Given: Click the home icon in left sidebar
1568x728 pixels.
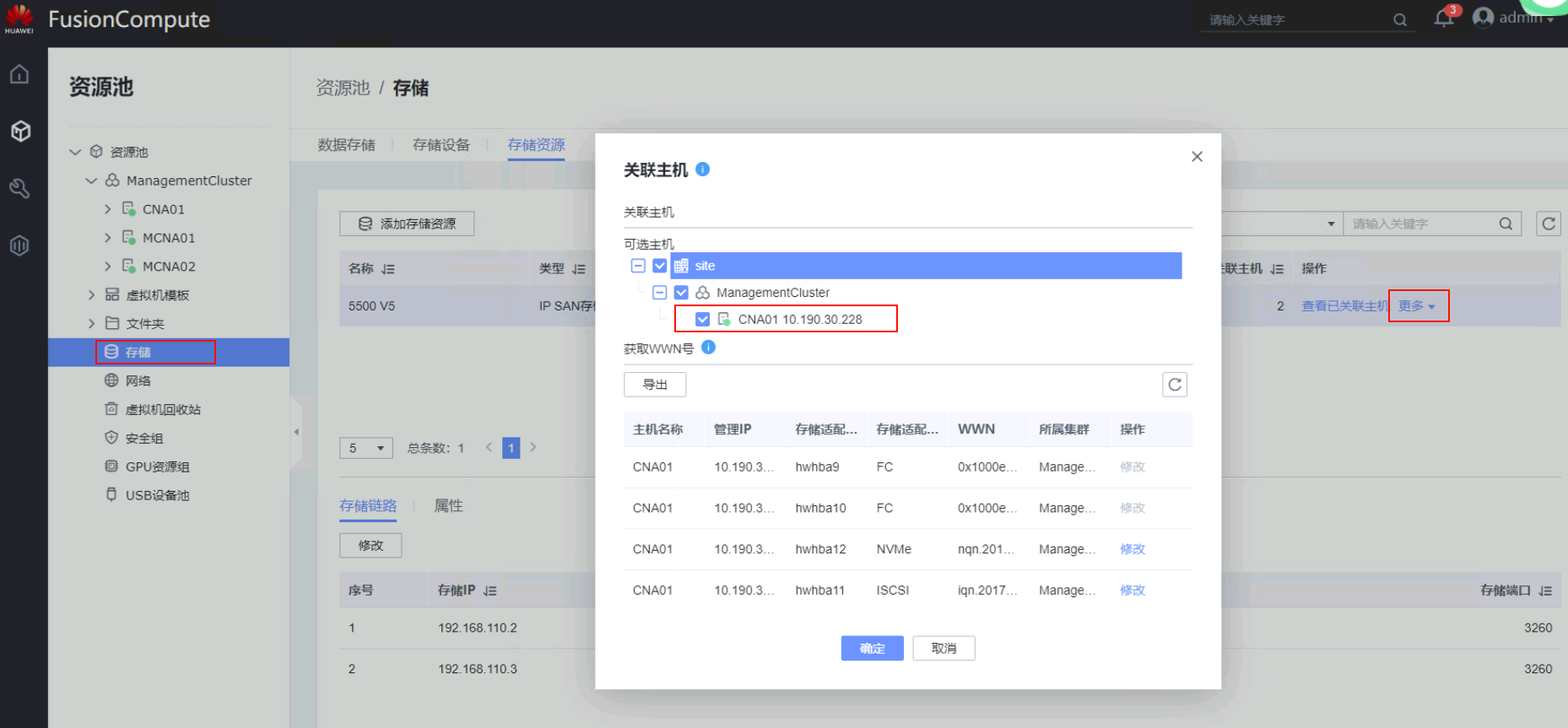Looking at the screenshot, I should (19, 74).
